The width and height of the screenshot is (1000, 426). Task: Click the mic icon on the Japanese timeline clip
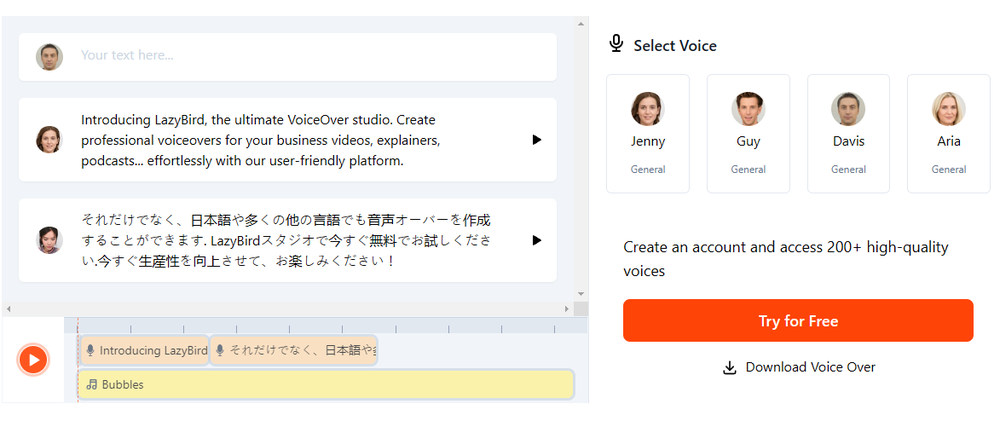[220, 350]
